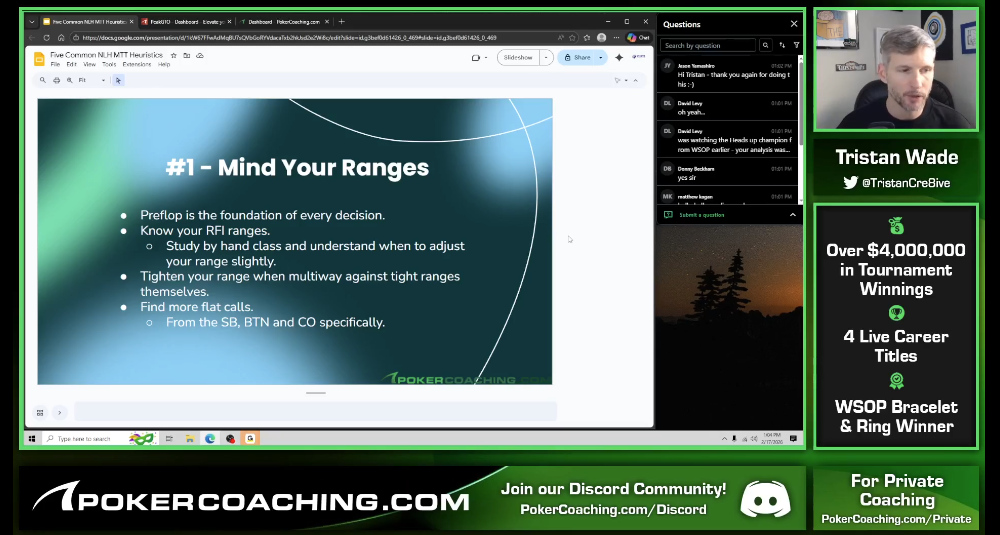
Task: Open David Levy's Heads up champion message
Action: pos(727,140)
